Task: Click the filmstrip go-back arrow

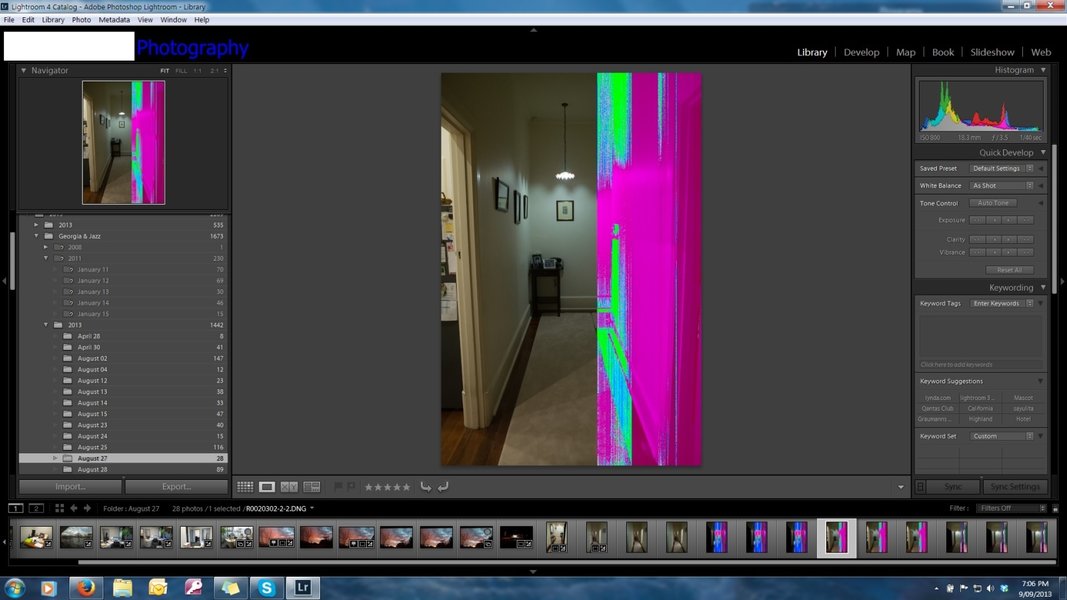Action: click(74, 508)
